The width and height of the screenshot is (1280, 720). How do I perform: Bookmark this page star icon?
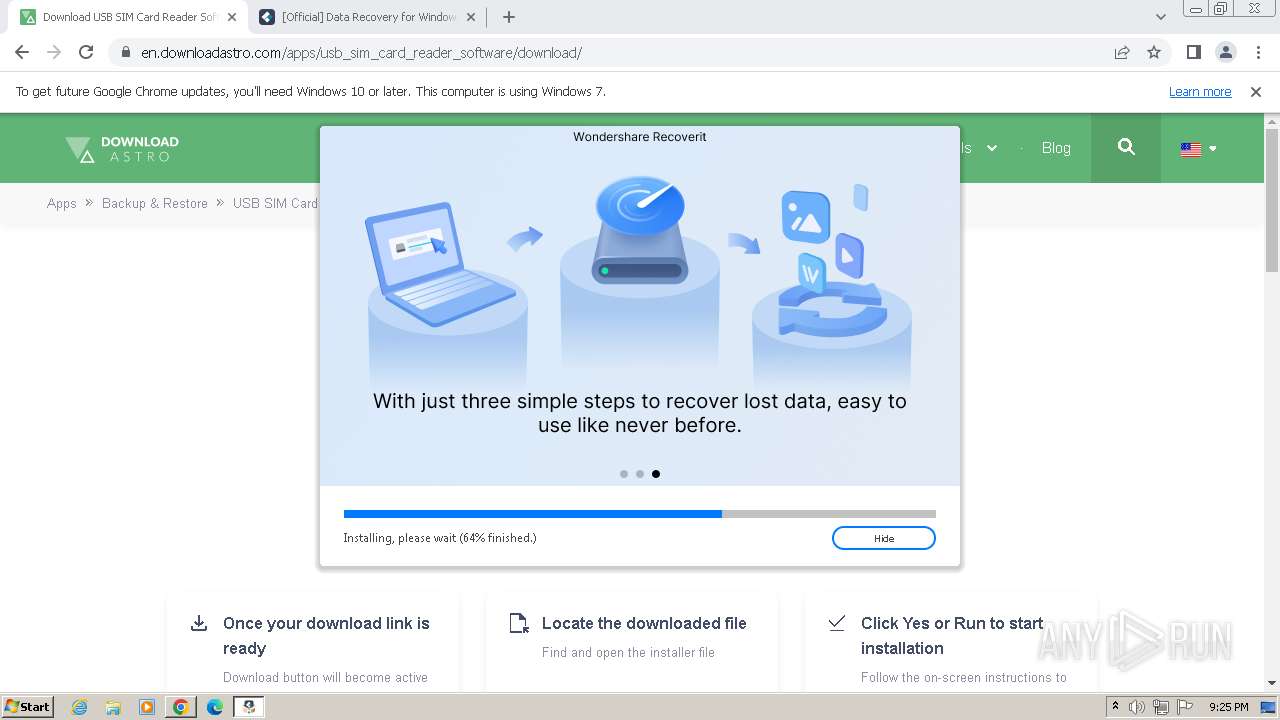[x=1154, y=53]
